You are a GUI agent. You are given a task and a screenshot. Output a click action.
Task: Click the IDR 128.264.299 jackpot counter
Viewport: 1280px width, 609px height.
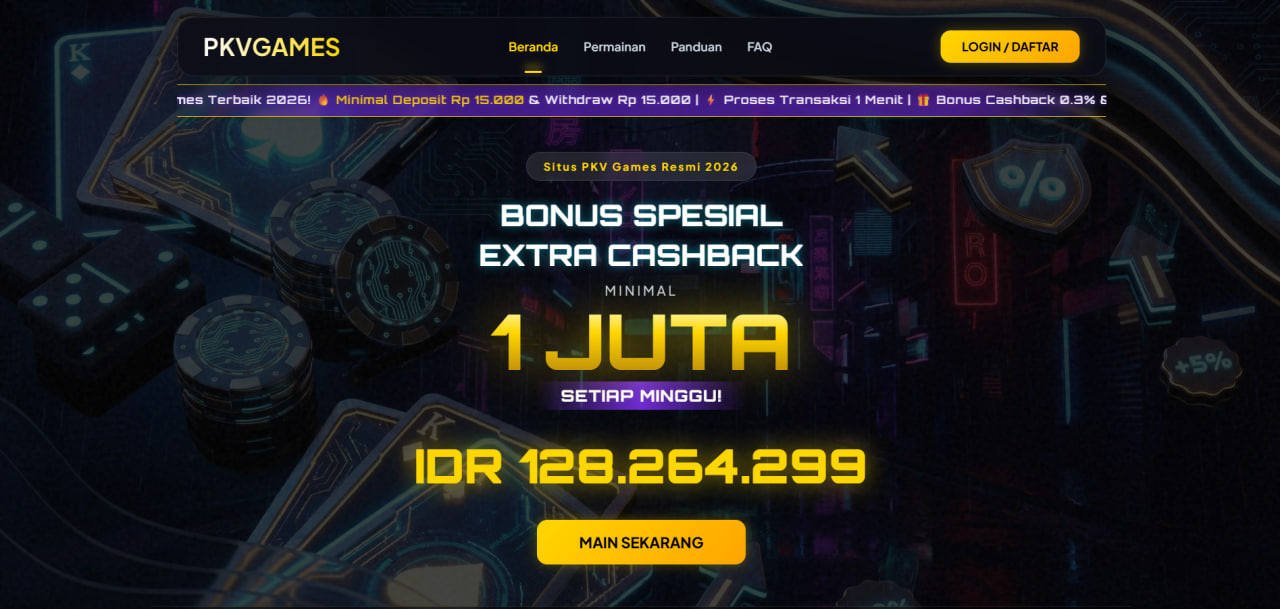click(x=640, y=467)
